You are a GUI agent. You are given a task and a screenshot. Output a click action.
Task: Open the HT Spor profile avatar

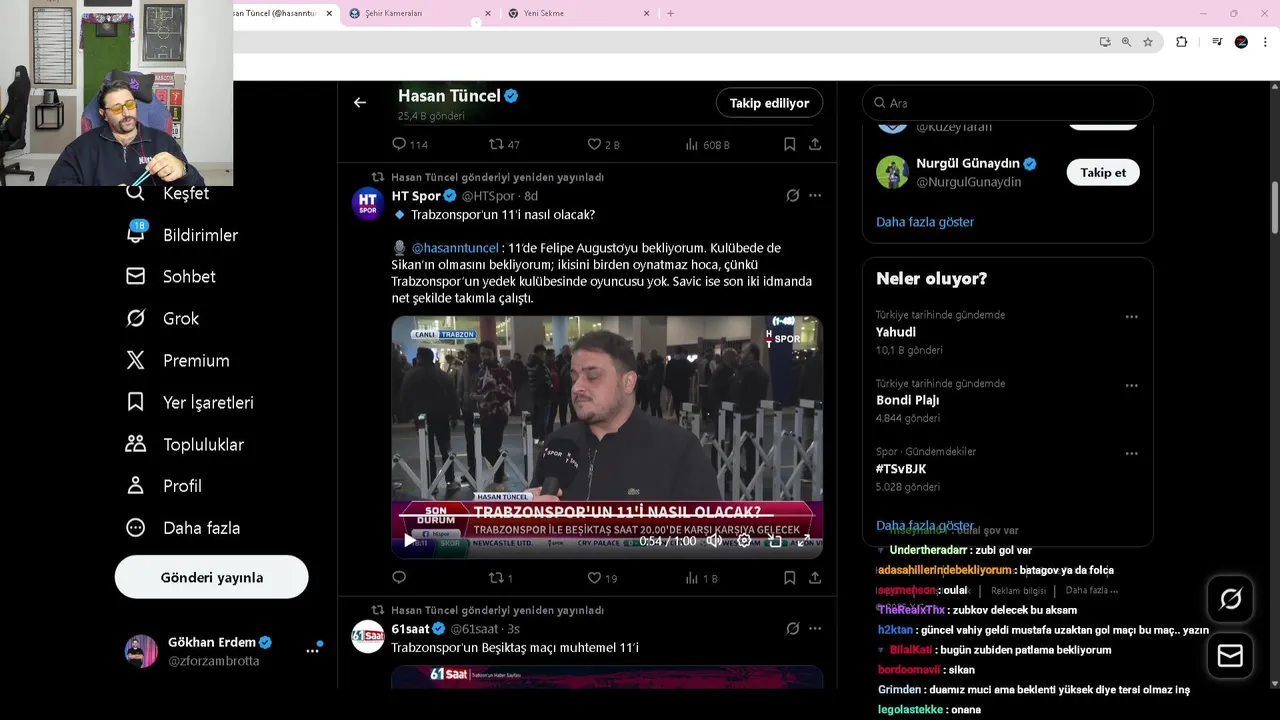coord(368,203)
